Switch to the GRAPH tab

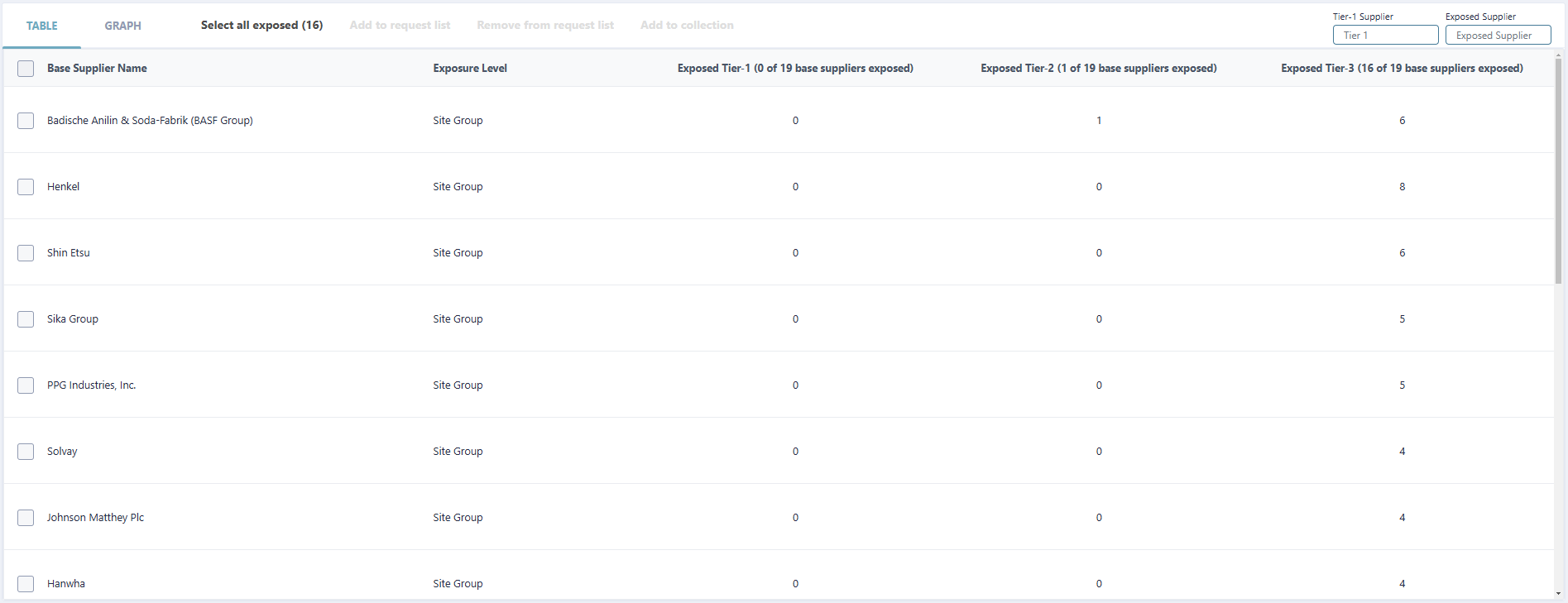[122, 26]
